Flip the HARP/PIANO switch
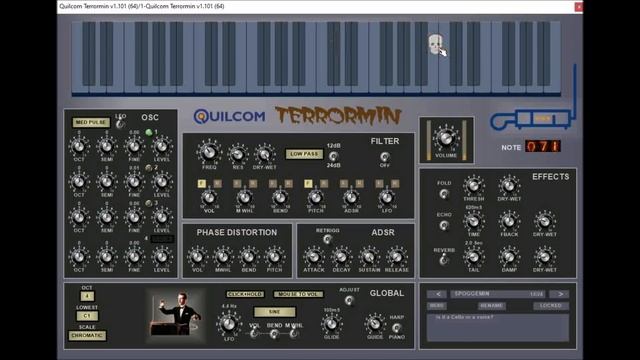 click(396, 327)
